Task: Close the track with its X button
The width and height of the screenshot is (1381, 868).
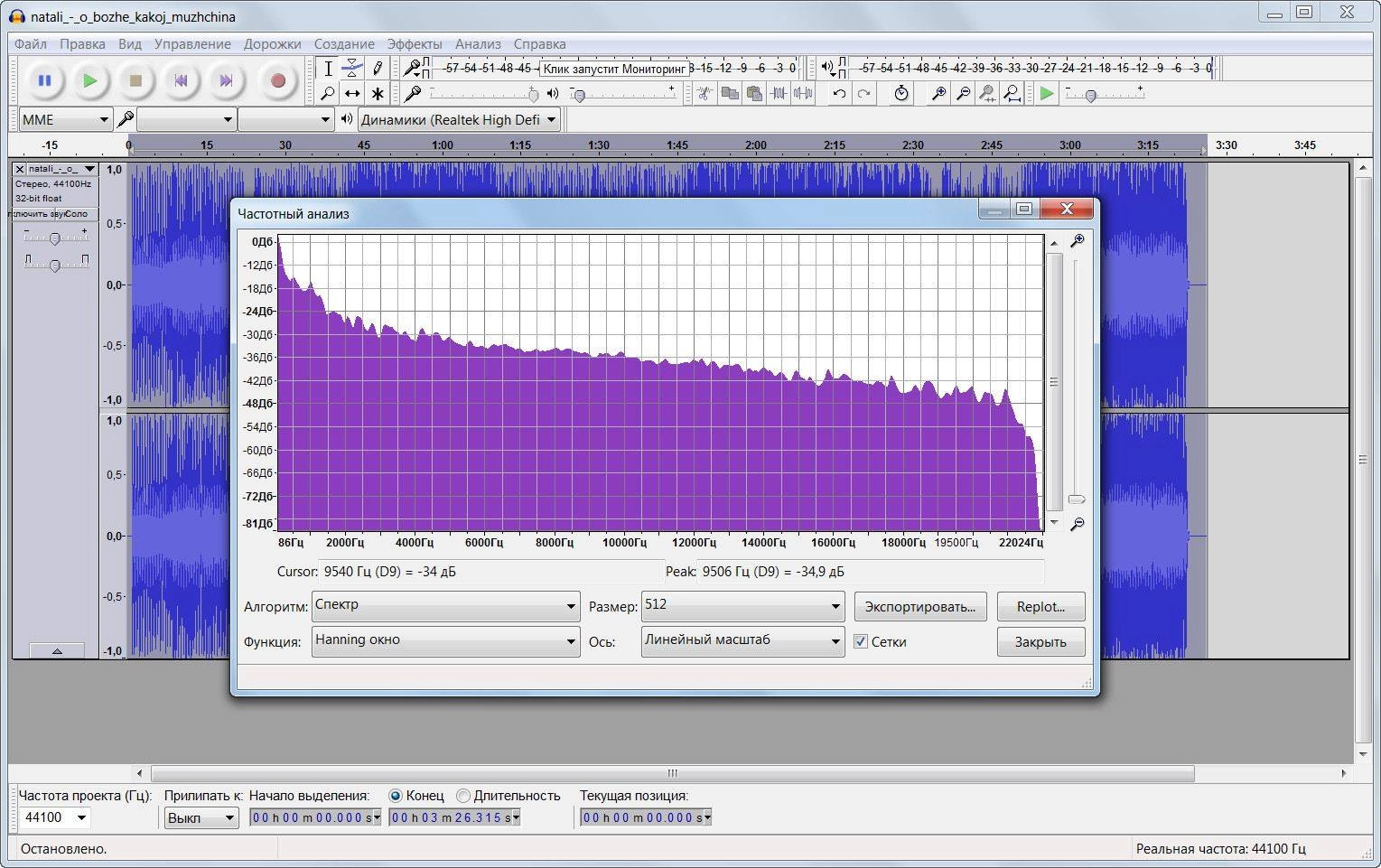Action: (x=19, y=169)
